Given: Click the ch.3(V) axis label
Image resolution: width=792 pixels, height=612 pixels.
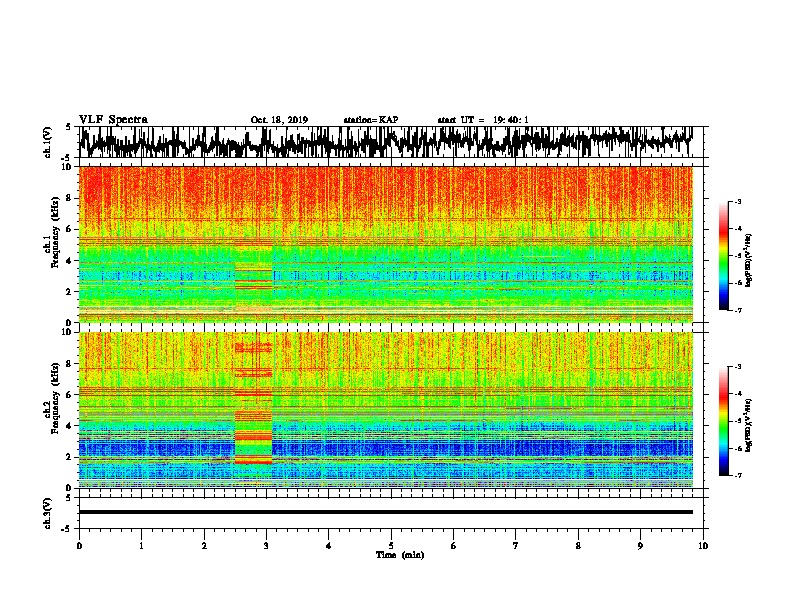Looking at the screenshot, I should [48, 513].
